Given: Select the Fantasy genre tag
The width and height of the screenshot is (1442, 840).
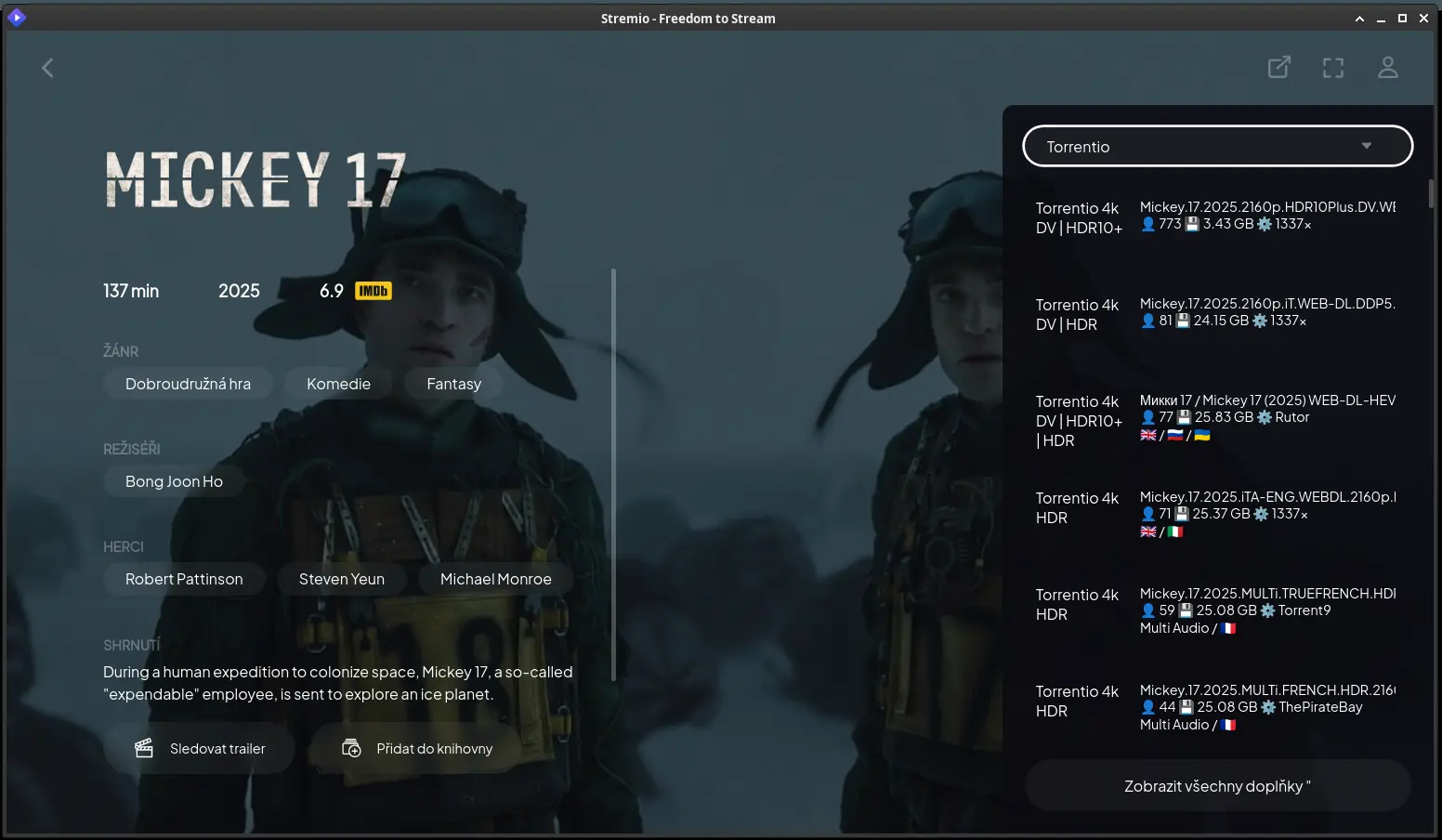Looking at the screenshot, I should tap(453, 384).
